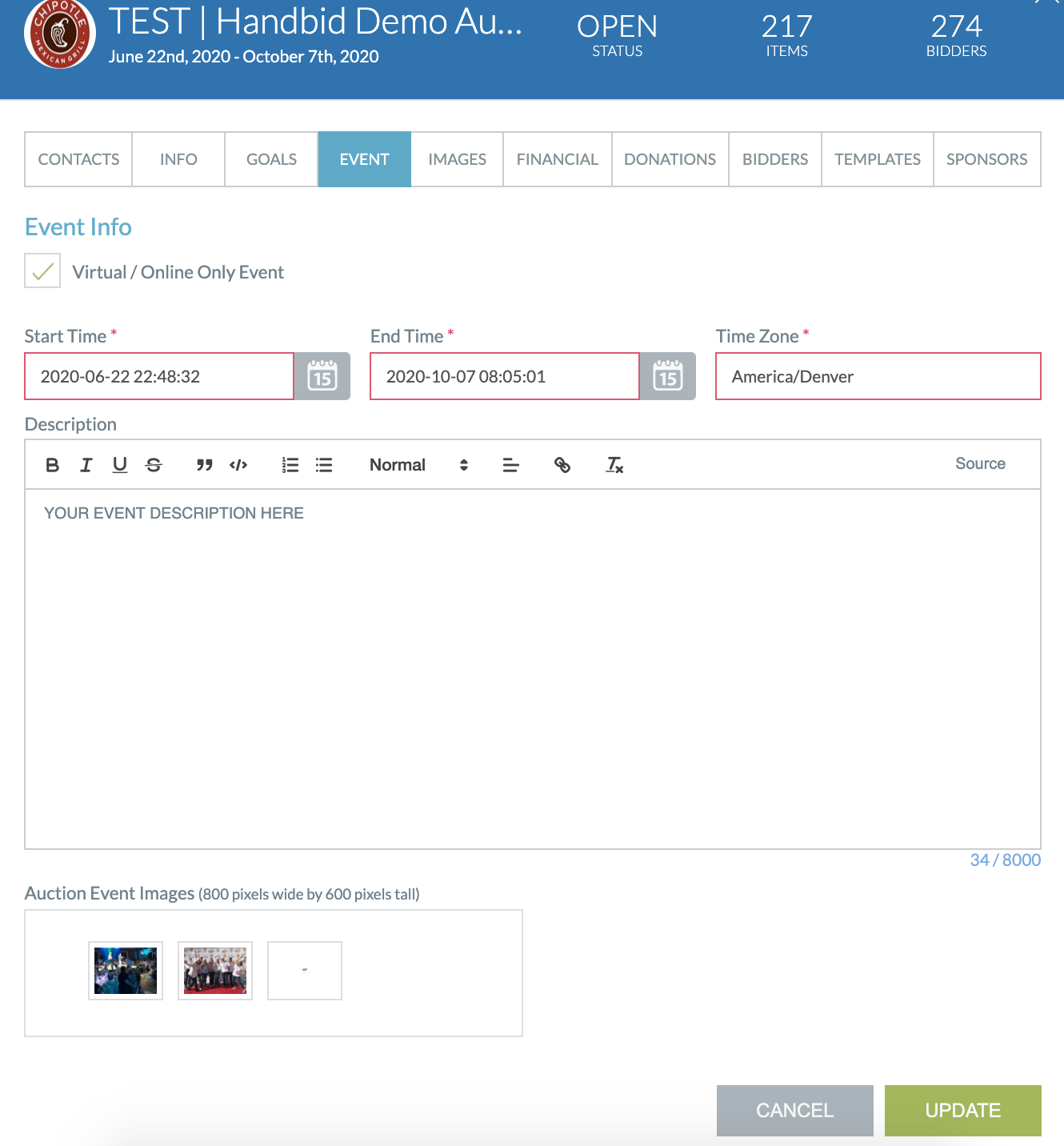Open the End Time calendar picker
Viewport: 1064px width, 1146px height.
(668, 376)
